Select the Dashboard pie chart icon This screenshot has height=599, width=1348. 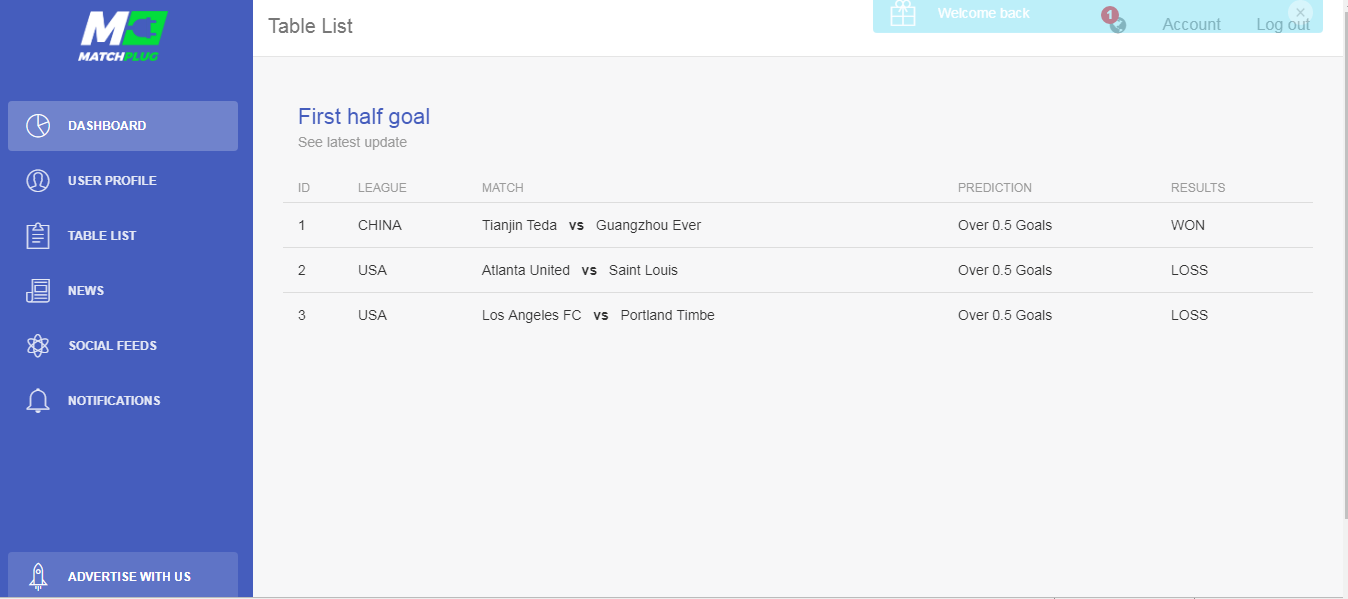[x=38, y=126]
